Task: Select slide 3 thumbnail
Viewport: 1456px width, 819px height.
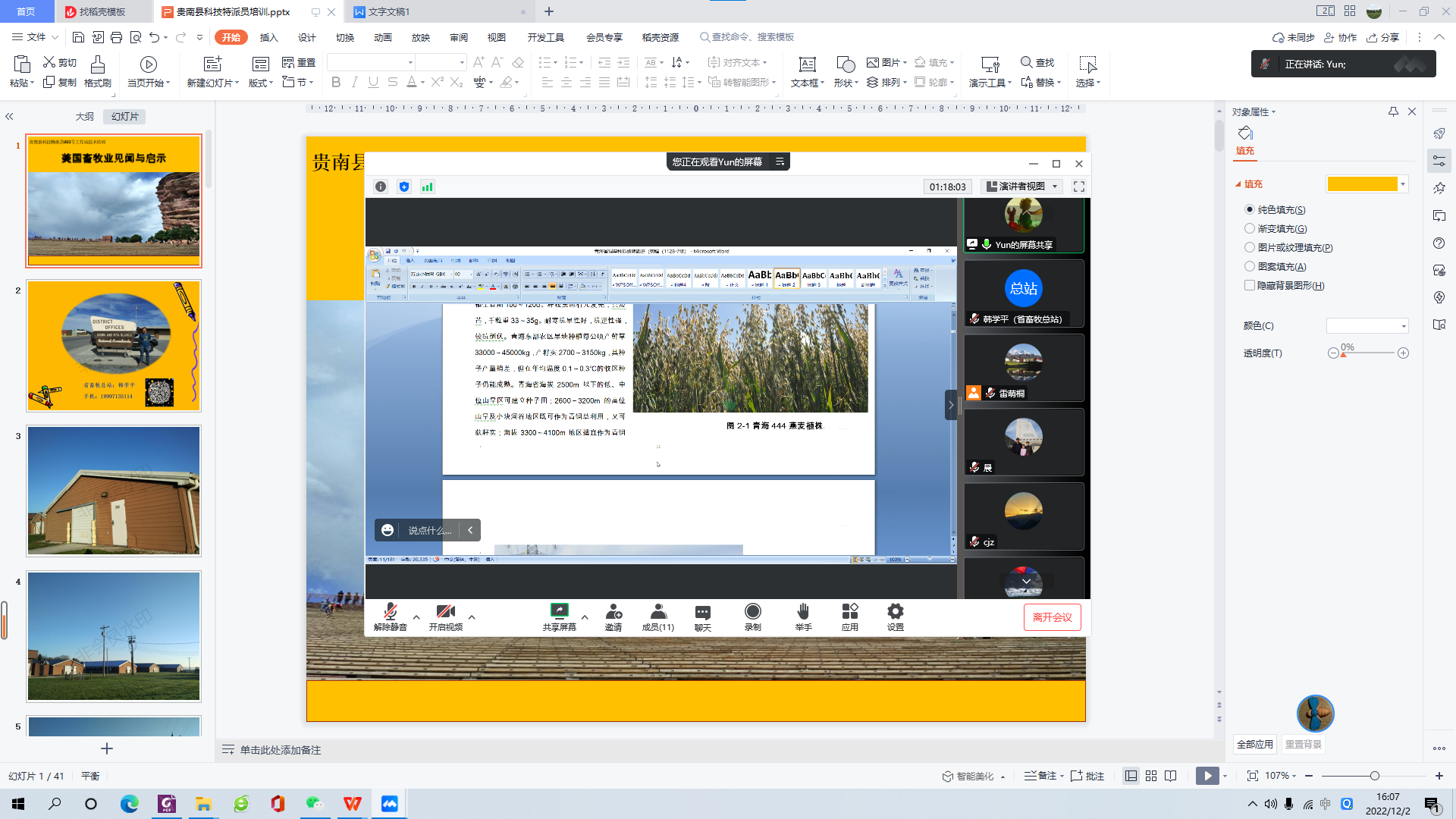Action: [114, 491]
